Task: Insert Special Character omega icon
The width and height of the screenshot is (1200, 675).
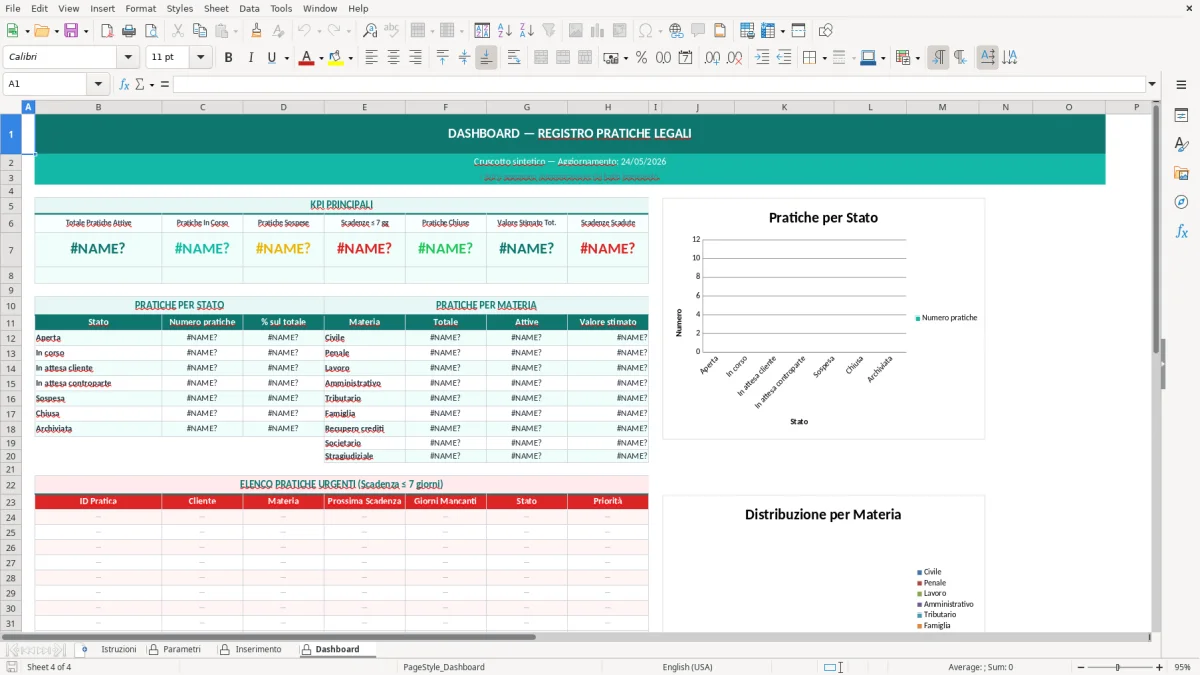Action: tap(646, 31)
